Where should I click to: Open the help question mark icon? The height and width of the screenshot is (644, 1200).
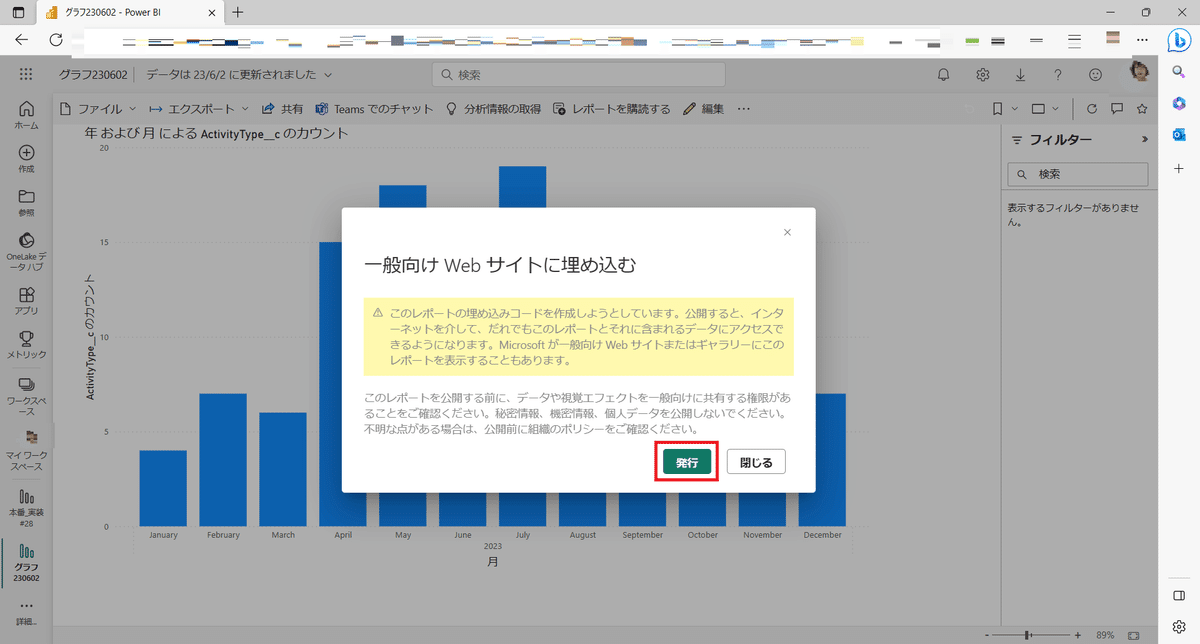(x=1058, y=75)
